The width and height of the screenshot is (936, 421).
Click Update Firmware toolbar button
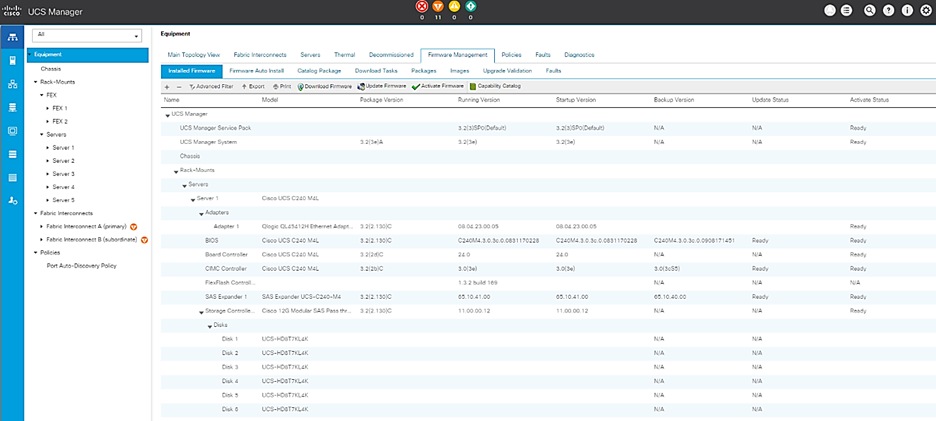[382, 87]
